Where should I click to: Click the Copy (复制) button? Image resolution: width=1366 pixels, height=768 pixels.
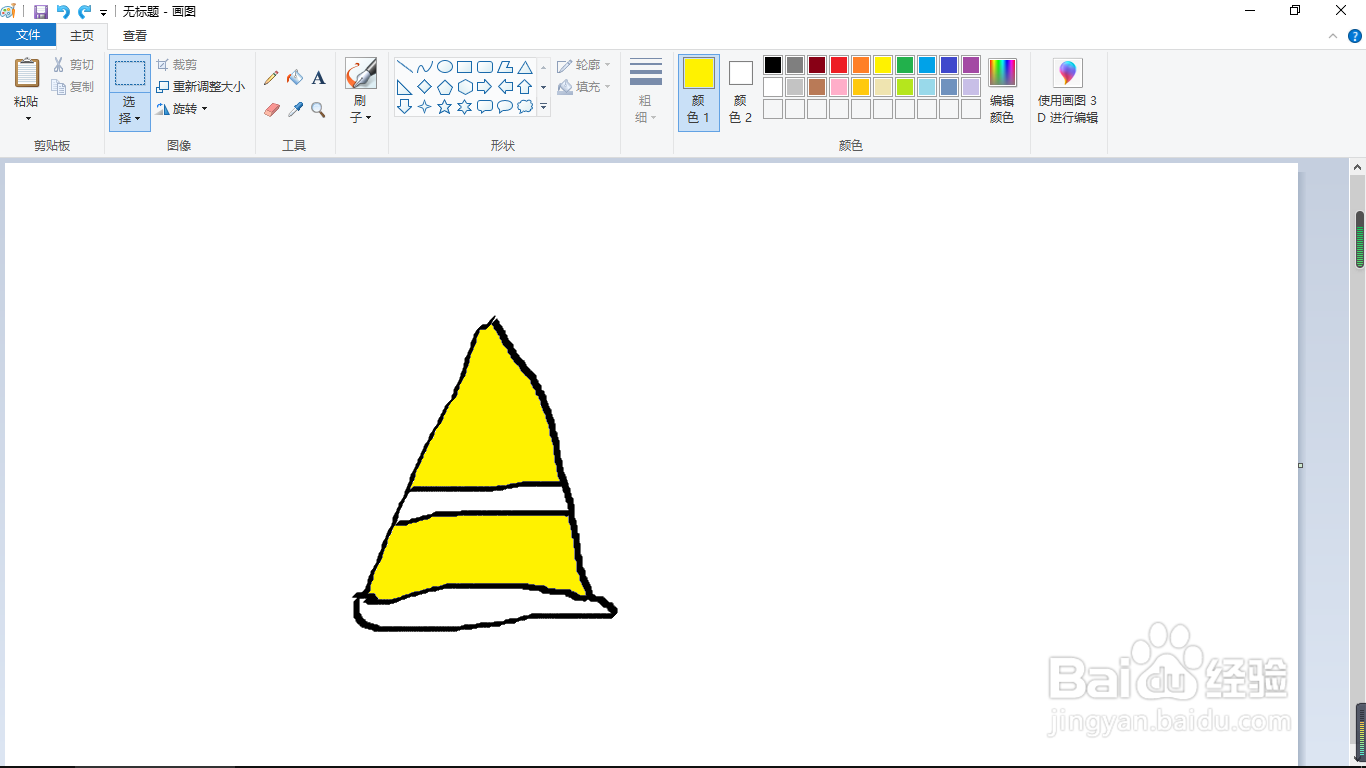tap(74, 87)
